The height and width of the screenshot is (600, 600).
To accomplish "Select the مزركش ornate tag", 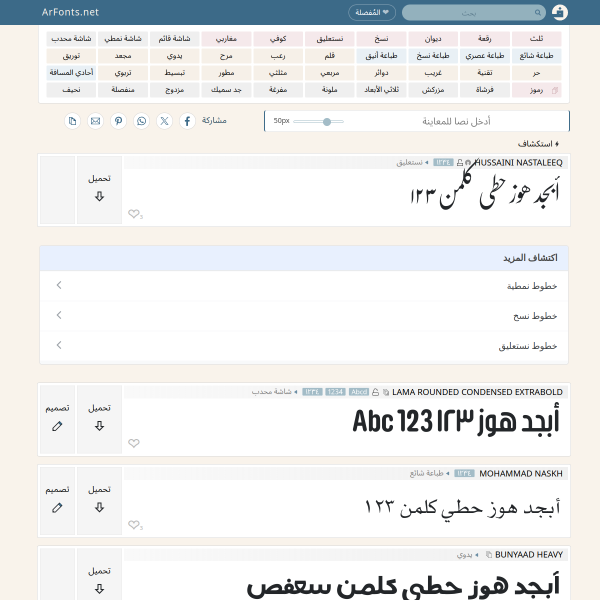I will tap(433, 90).
